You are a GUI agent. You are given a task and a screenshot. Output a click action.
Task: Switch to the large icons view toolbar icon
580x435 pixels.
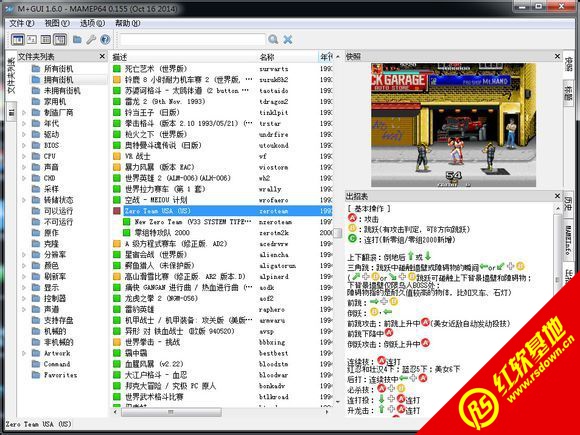(32, 39)
